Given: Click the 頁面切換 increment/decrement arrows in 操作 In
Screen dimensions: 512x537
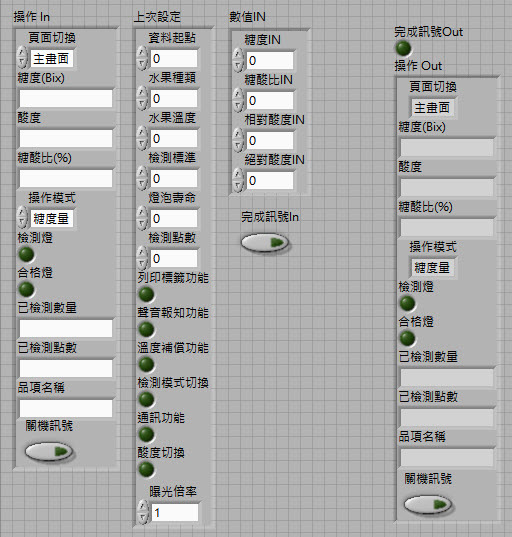Looking at the screenshot, I should pos(22,57).
